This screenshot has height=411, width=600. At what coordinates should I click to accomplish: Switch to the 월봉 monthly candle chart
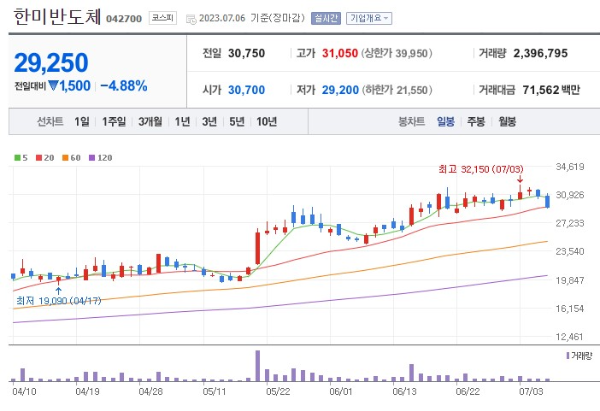(507, 122)
